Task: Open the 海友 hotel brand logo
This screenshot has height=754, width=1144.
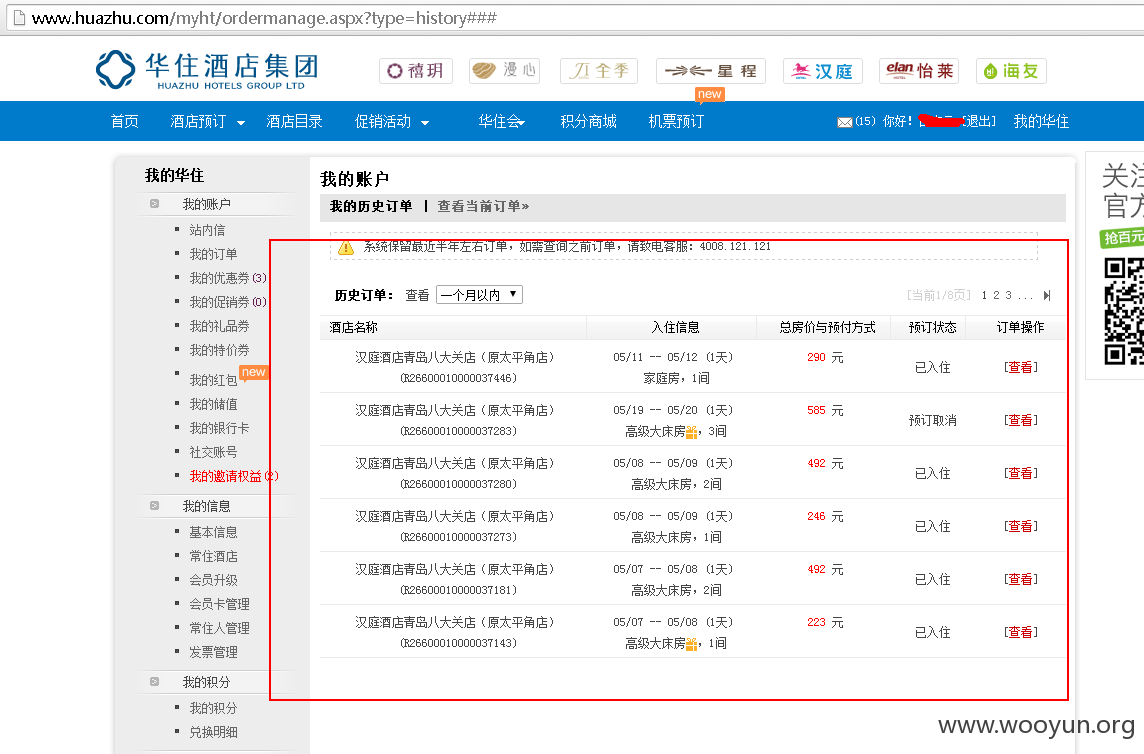Action: point(1011,71)
